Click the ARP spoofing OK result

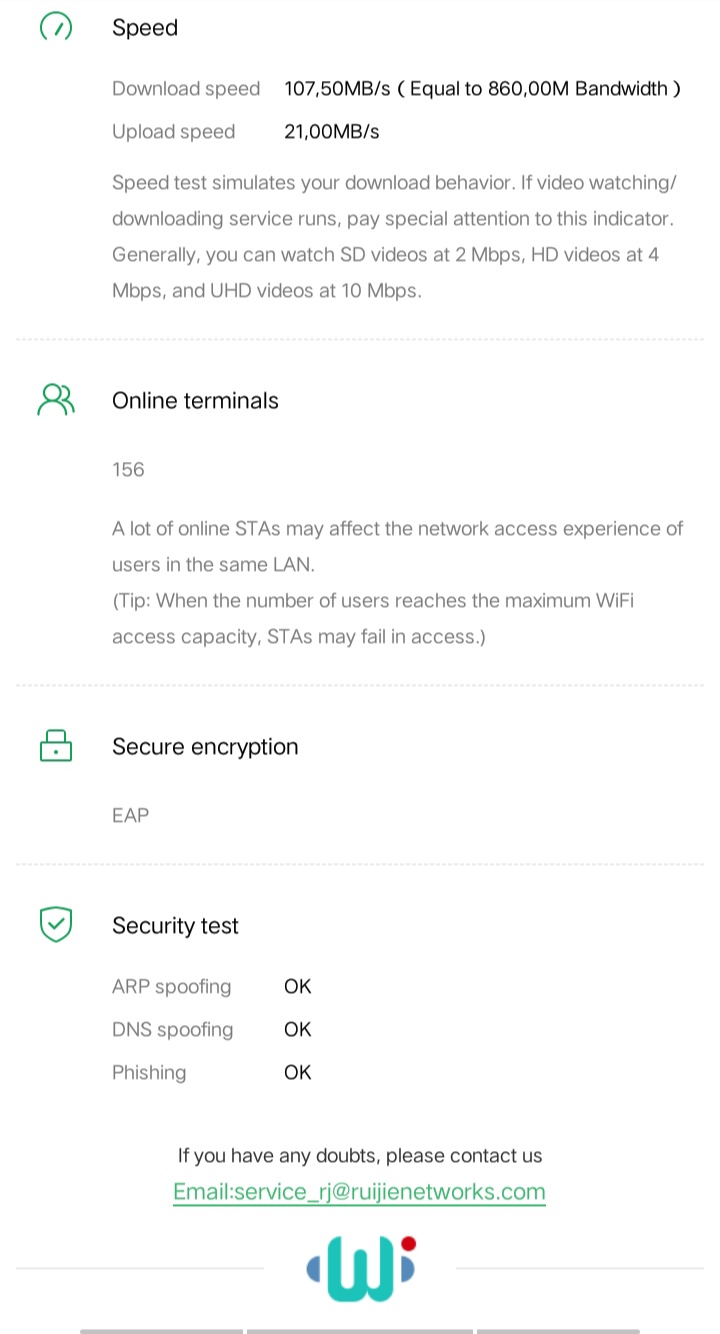298,987
